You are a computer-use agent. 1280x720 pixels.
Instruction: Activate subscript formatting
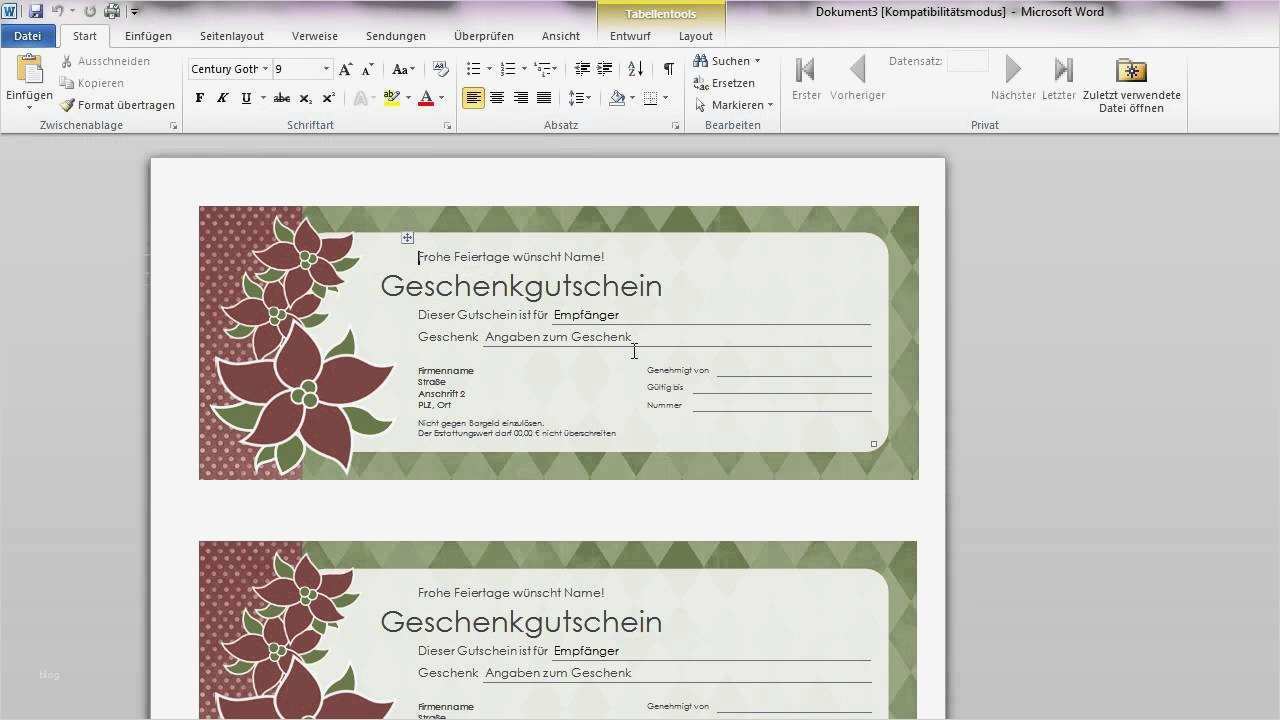(305, 97)
